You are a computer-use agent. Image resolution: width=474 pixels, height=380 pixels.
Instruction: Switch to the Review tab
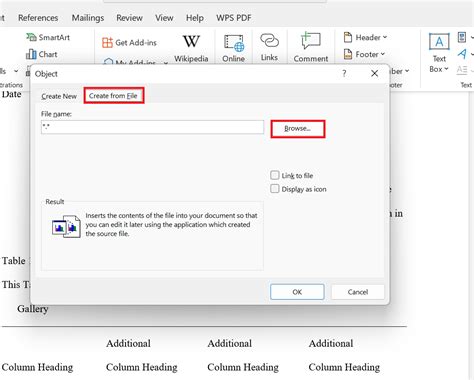[129, 18]
